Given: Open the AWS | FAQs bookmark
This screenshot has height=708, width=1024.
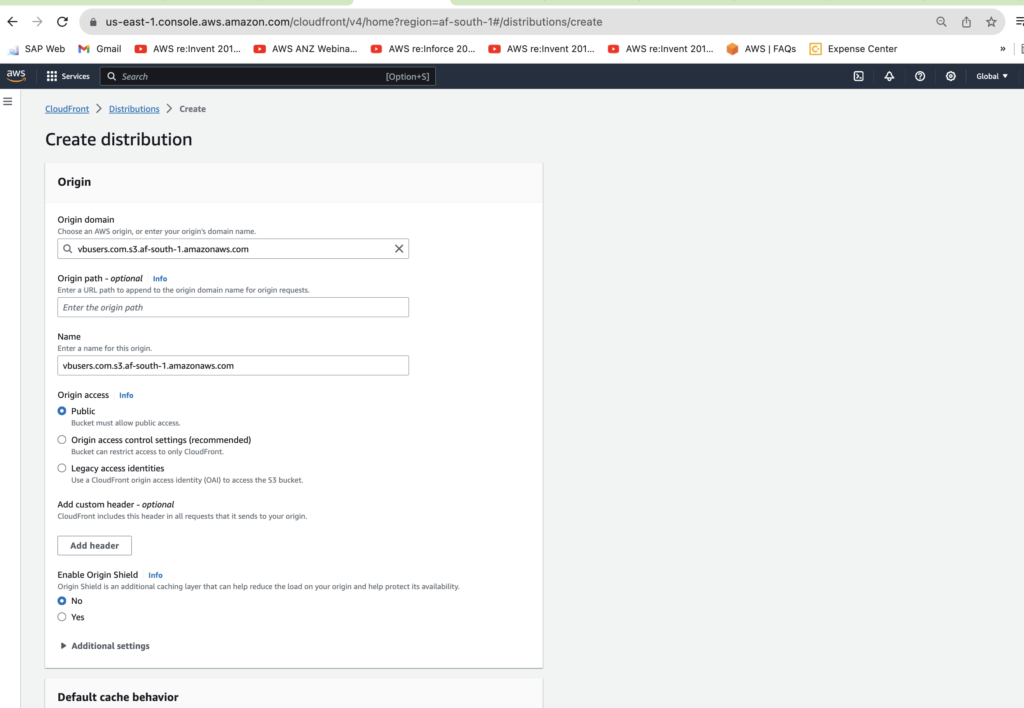Looking at the screenshot, I should (x=762, y=48).
